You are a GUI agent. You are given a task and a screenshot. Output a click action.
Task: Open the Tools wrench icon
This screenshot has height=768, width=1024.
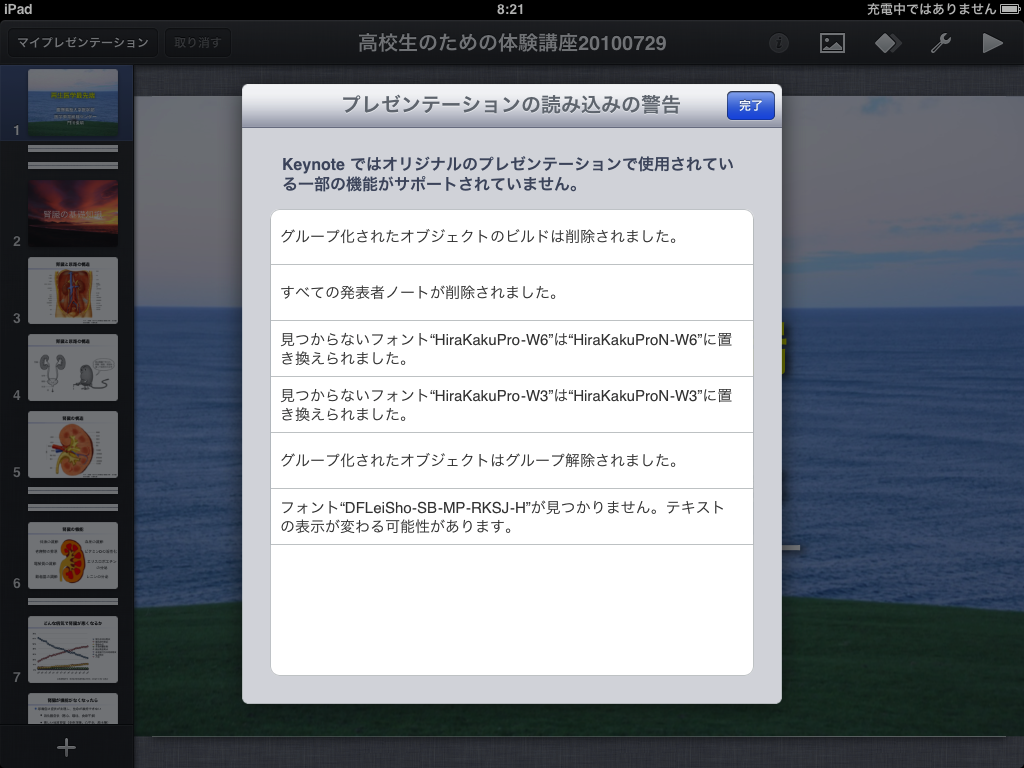tap(940, 43)
